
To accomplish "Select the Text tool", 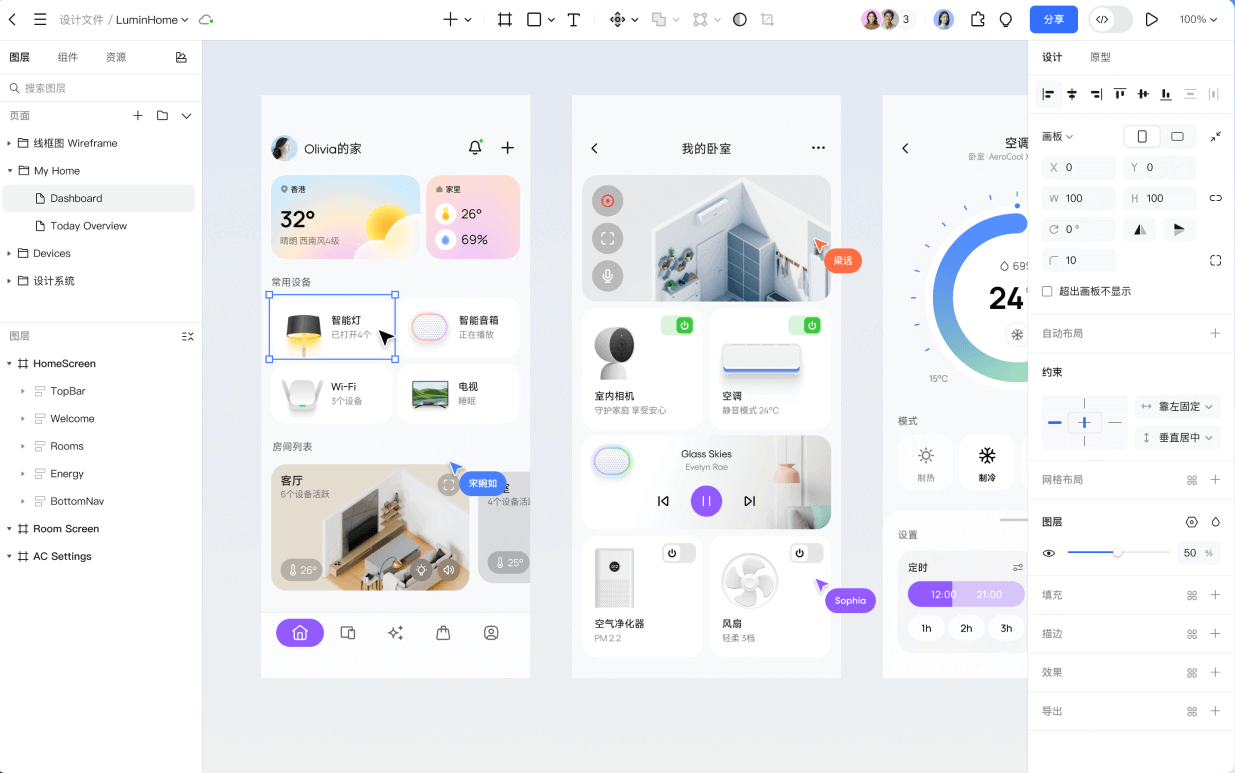I will pyautogui.click(x=573, y=19).
